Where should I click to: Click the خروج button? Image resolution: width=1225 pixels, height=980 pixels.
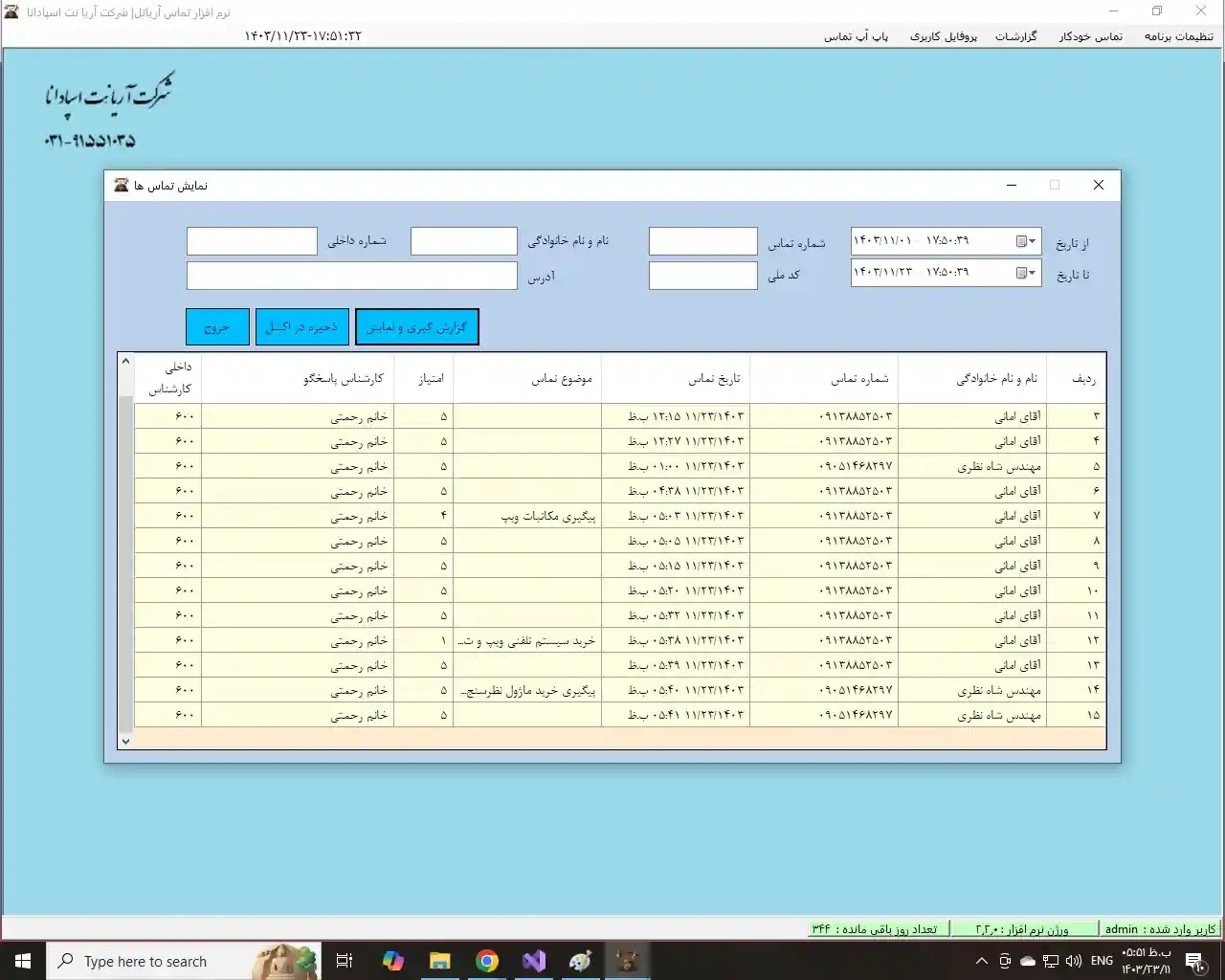click(x=217, y=327)
